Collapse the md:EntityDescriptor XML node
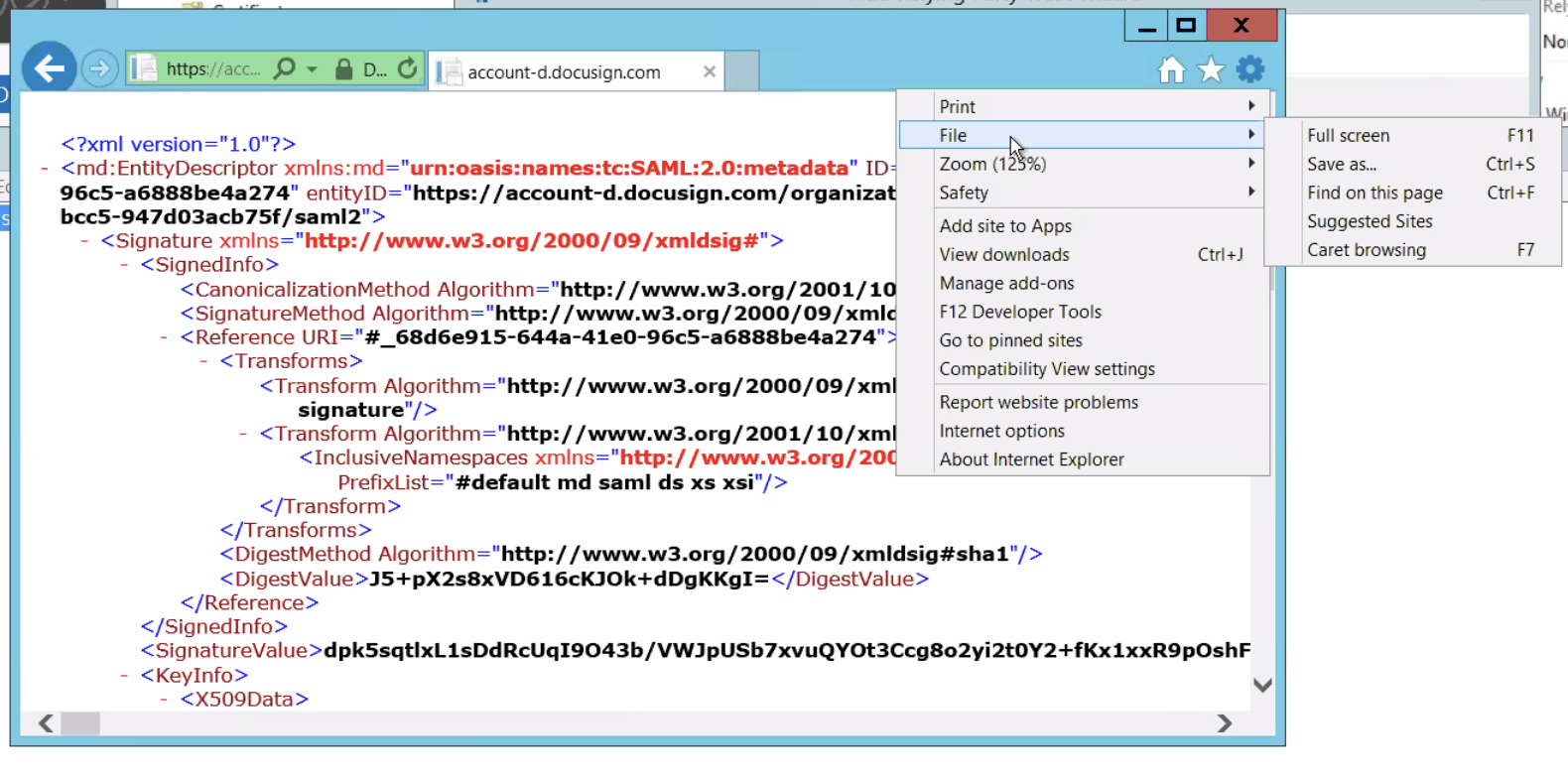Image resolution: width=1568 pixels, height=782 pixels. pyautogui.click(x=45, y=169)
